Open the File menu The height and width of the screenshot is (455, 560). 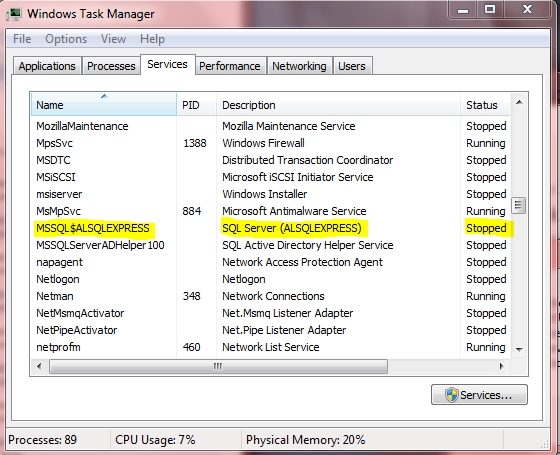22,39
